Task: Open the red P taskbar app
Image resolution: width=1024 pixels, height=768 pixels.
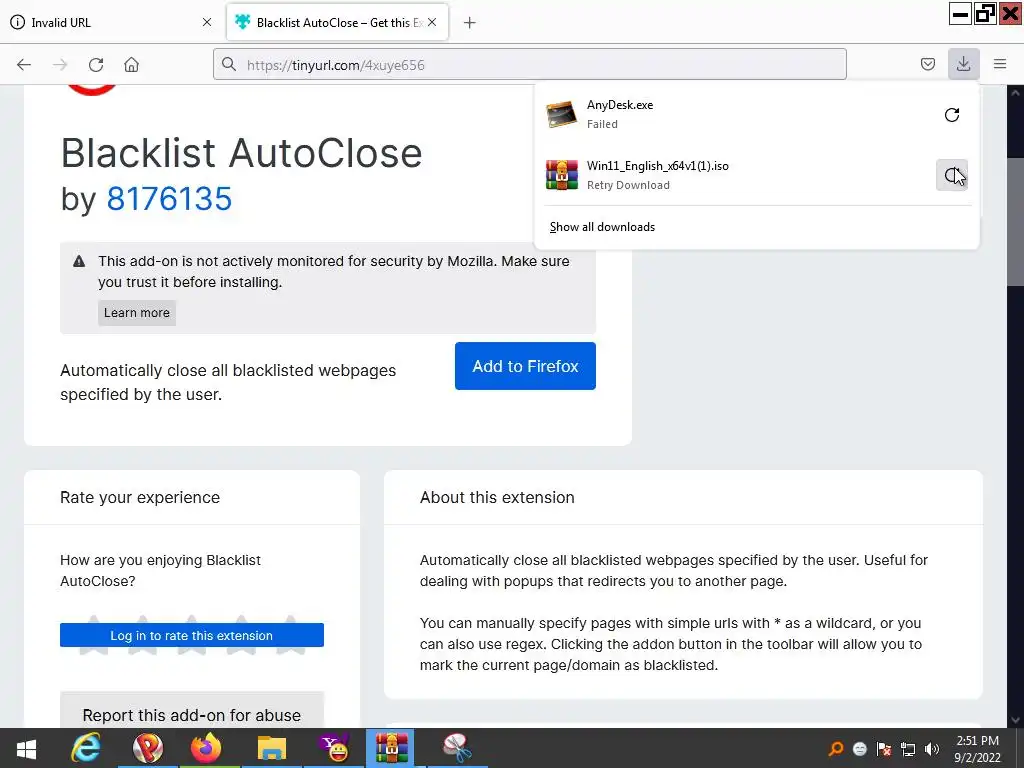Action: tap(148, 748)
